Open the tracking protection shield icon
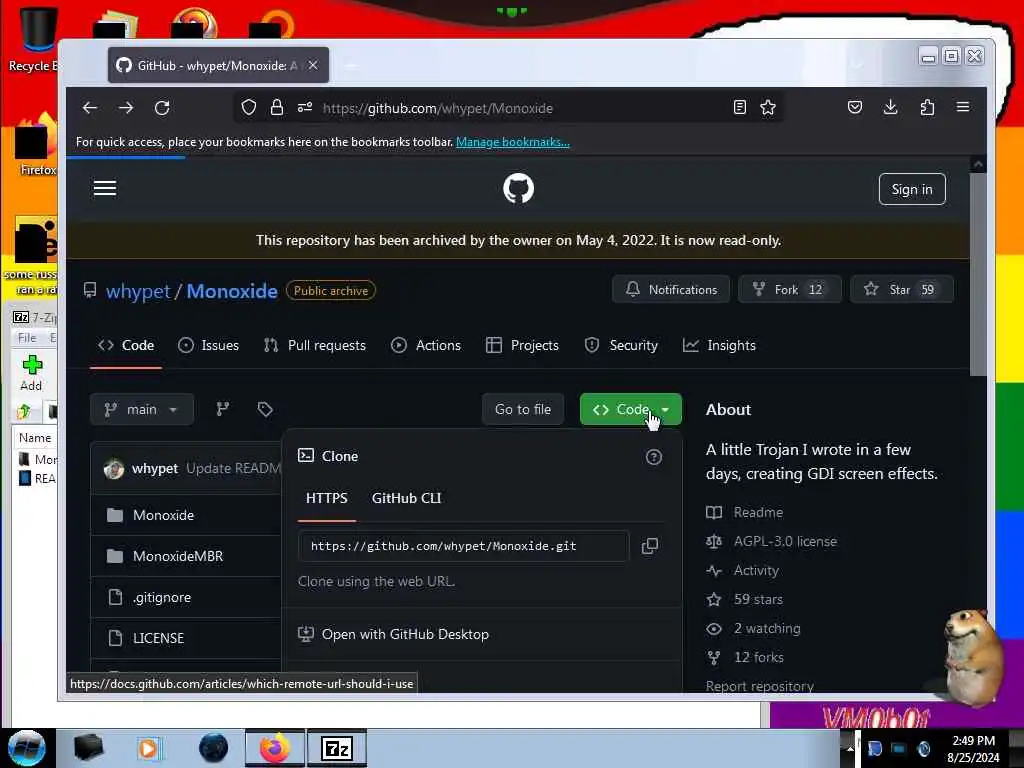Viewport: 1024px width, 768px height. [x=249, y=108]
